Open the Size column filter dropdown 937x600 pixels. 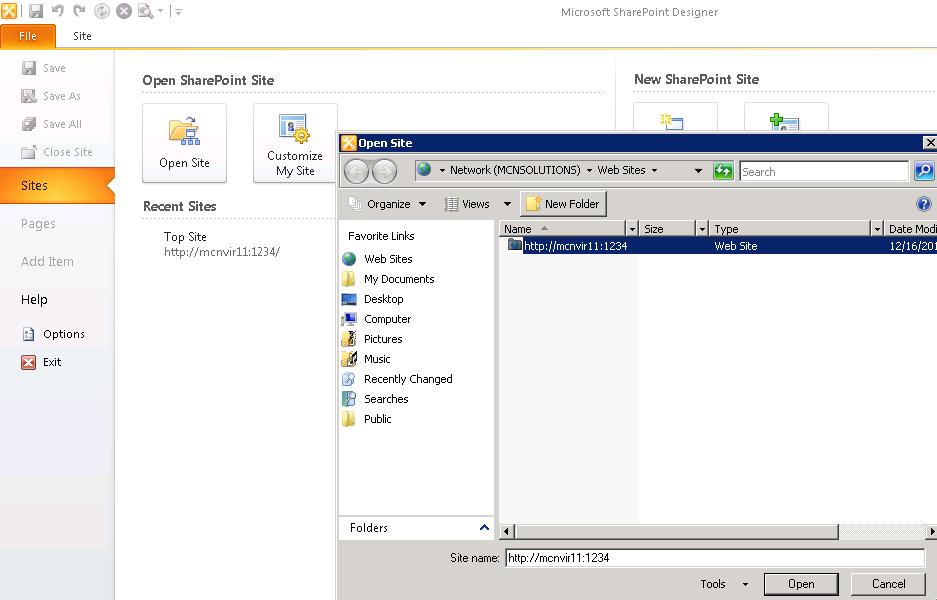702,229
